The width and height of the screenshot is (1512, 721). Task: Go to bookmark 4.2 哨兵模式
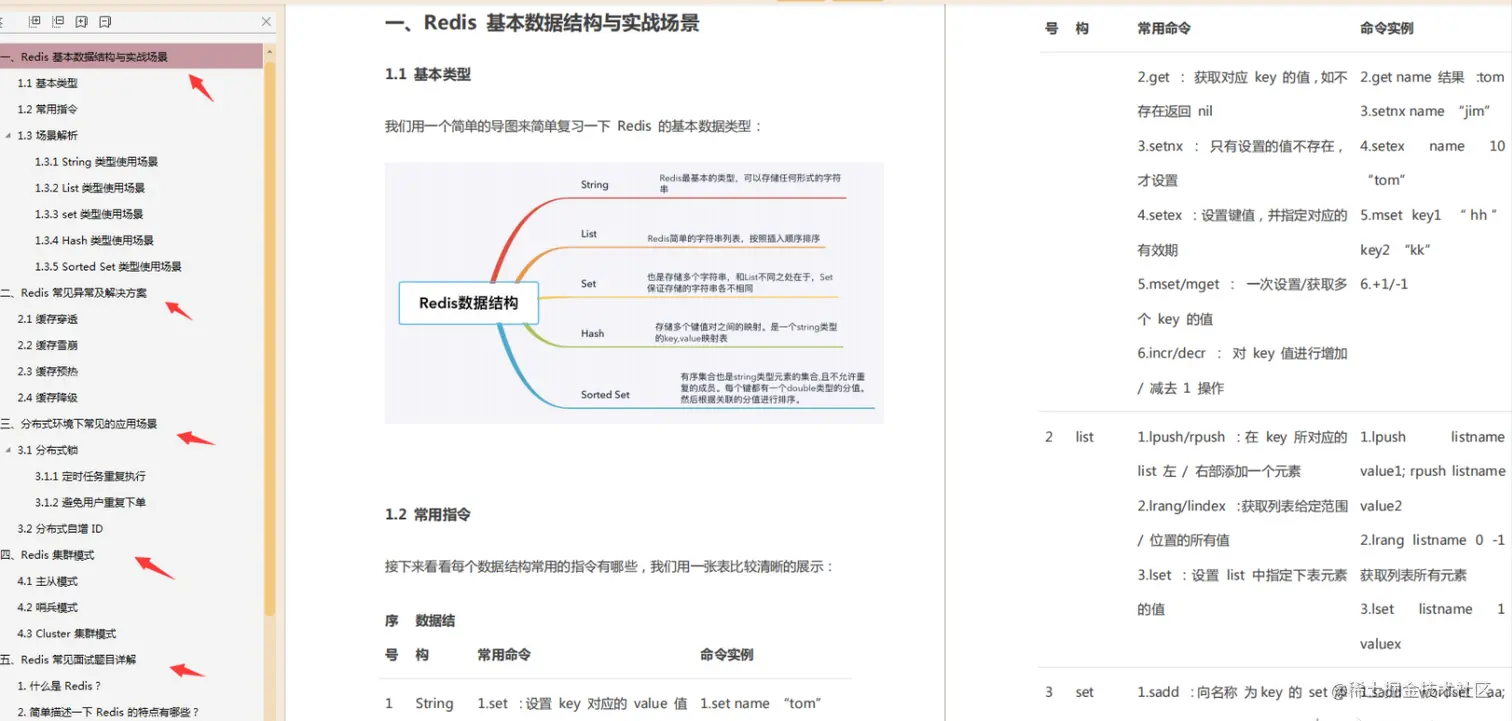coord(47,607)
